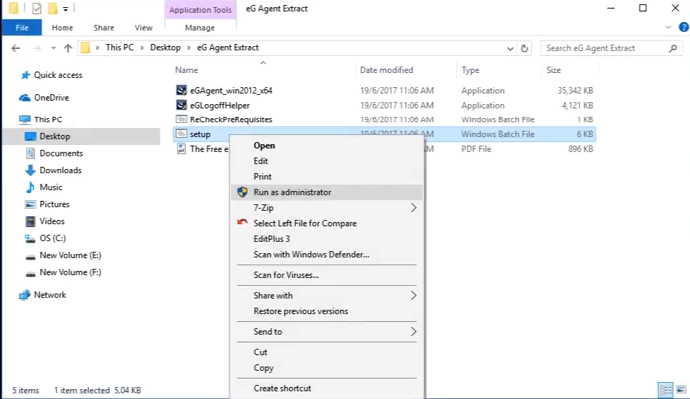Select Edit in the context menu

point(327,161)
